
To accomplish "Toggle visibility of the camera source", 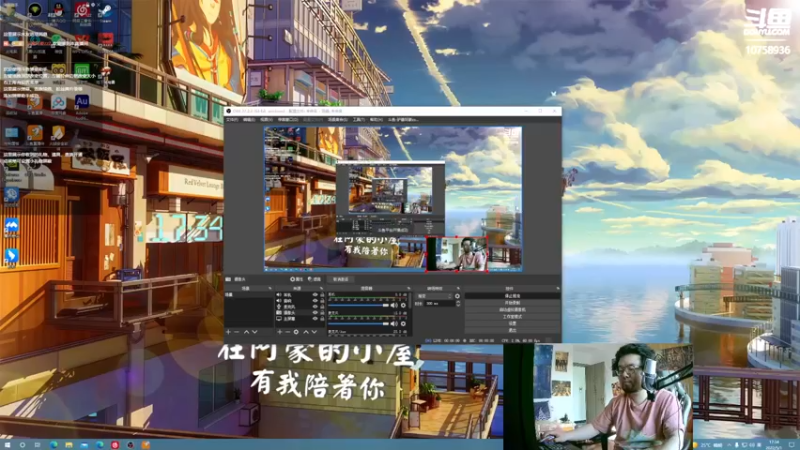I will point(315,313).
